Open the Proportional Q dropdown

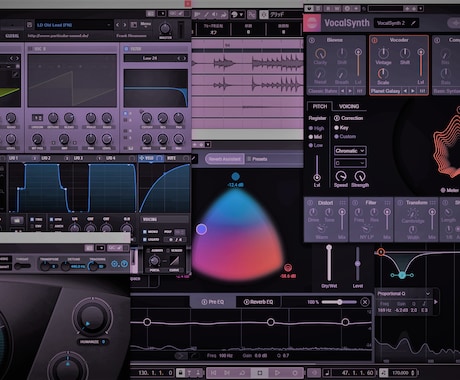(x=403, y=293)
